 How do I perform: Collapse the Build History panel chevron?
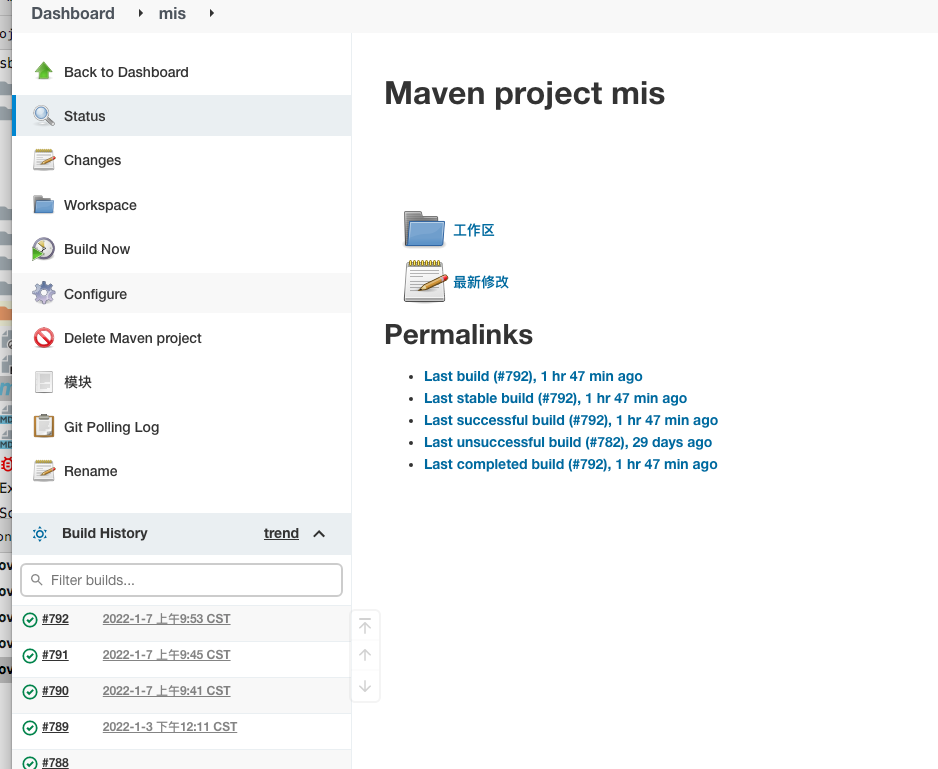[x=319, y=533]
